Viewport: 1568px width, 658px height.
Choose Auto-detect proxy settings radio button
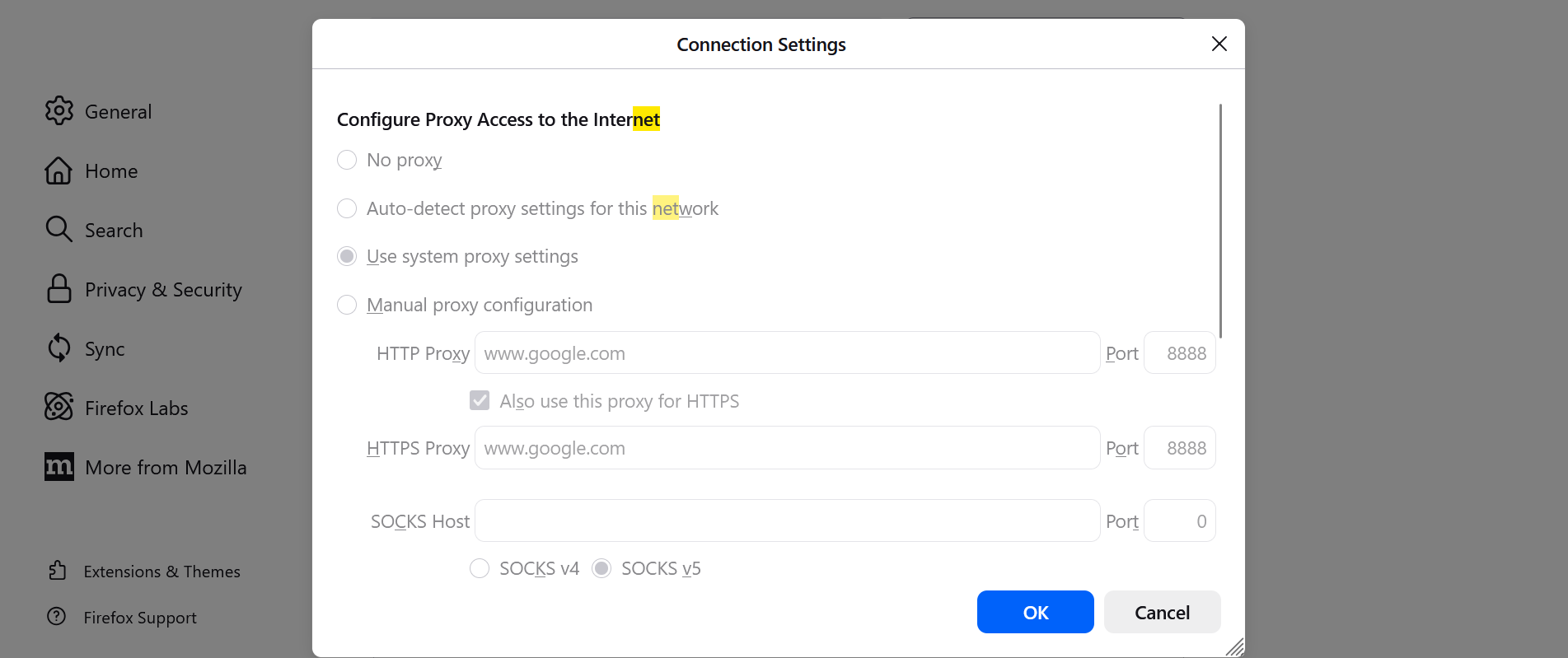(x=347, y=208)
